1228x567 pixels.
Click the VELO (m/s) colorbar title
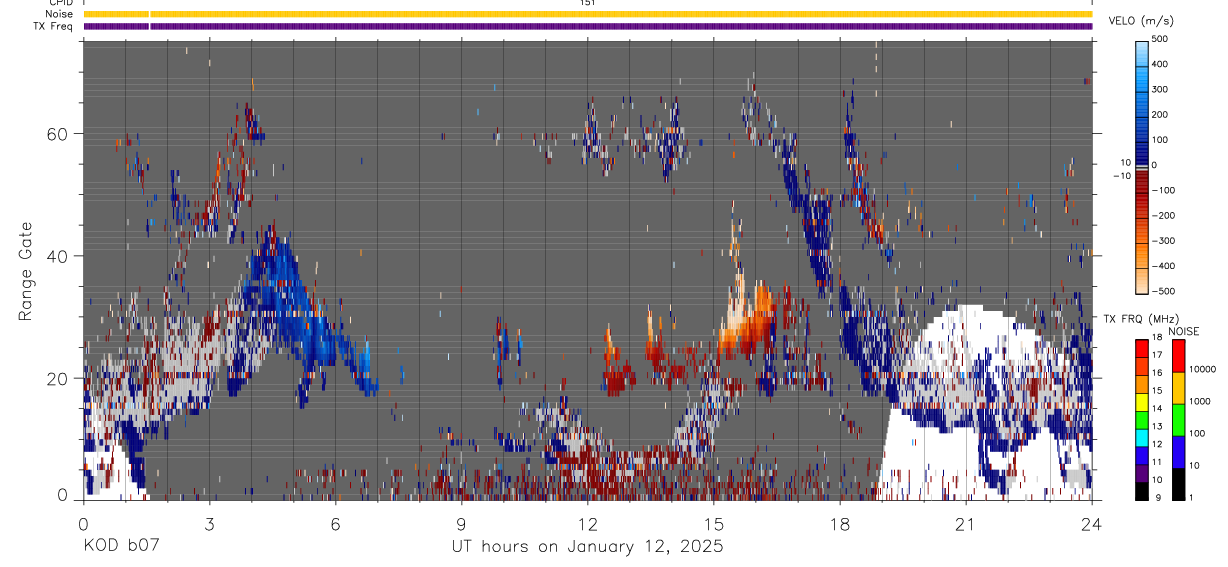pyautogui.click(x=1140, y=22)
